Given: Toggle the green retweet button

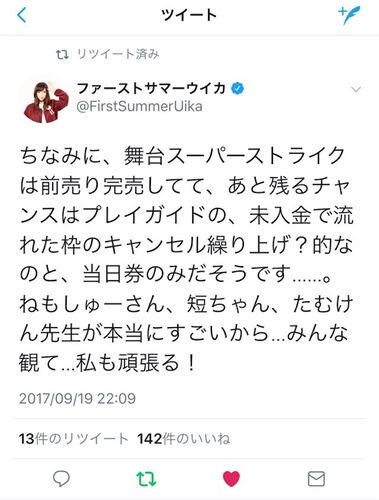Looking at the screenshot, I should pos(146,479).
